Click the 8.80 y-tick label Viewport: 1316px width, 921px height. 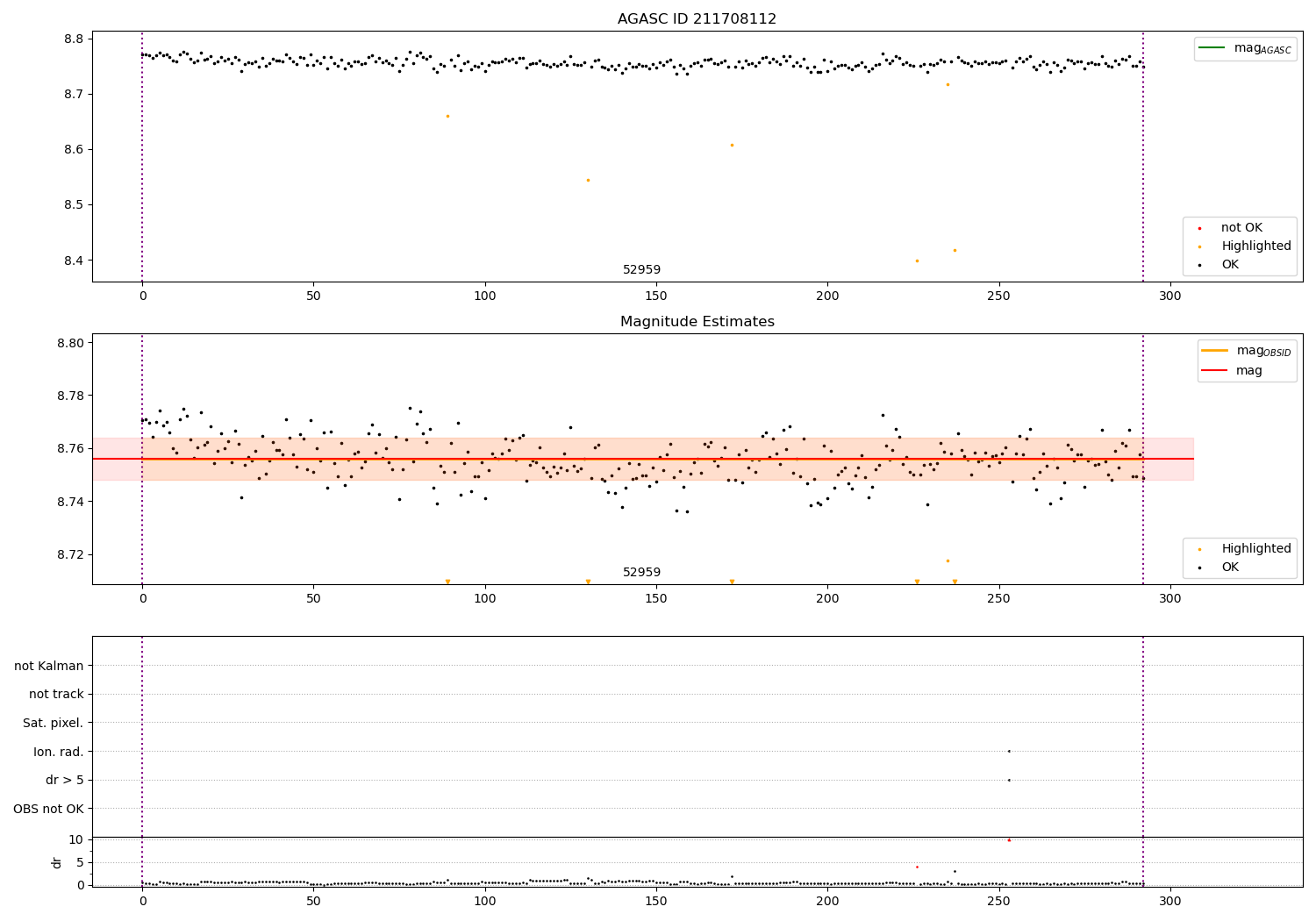[70, 344]
